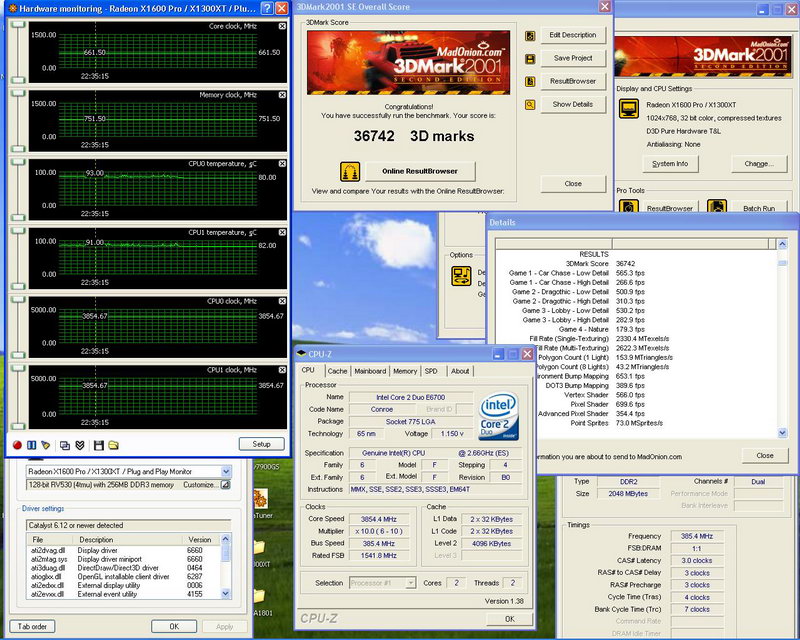
Task: Click the desktop folder icon labeled A1801
Action: [260, 597]
